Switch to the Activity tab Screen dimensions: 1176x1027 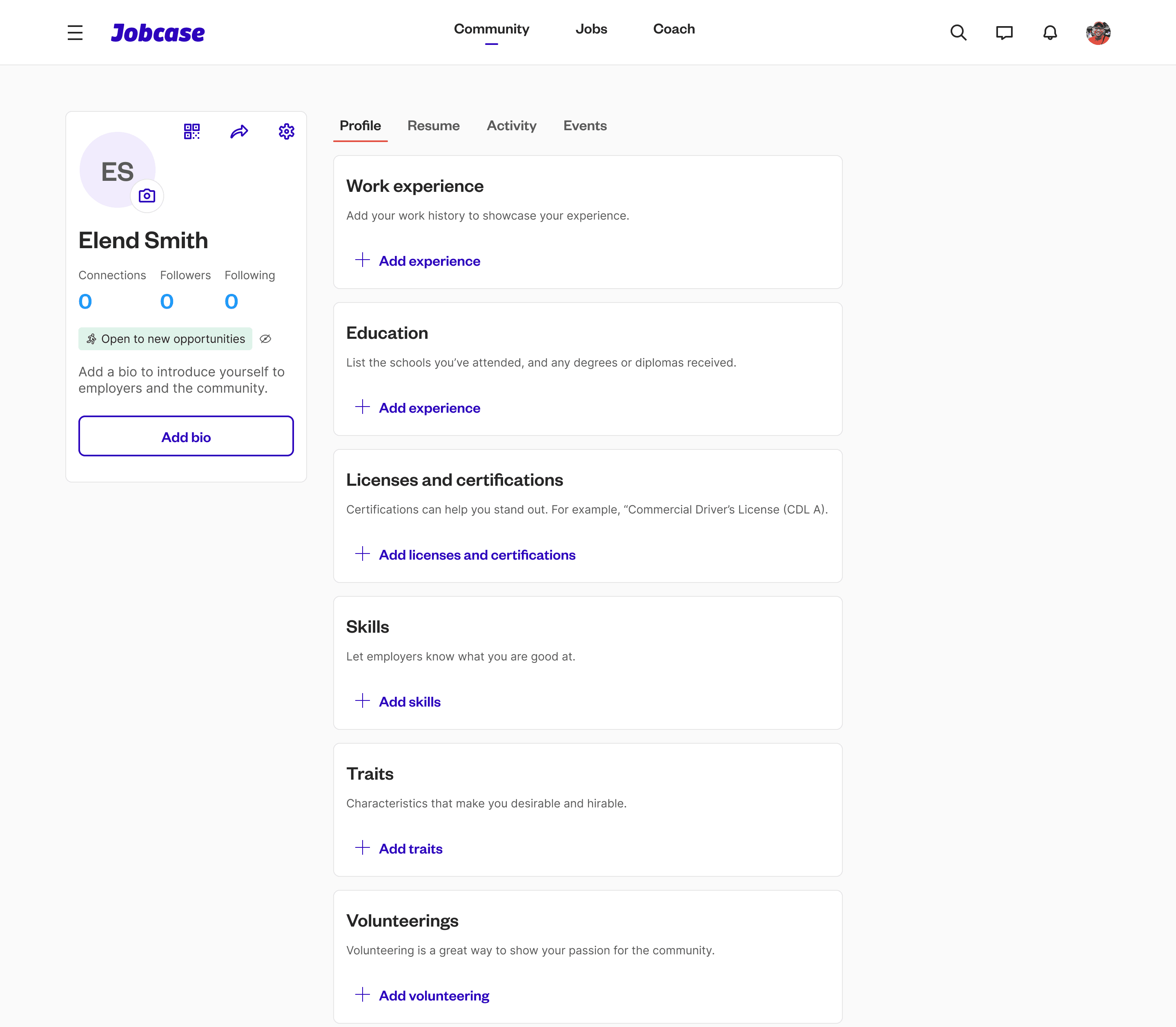(512, 125)
